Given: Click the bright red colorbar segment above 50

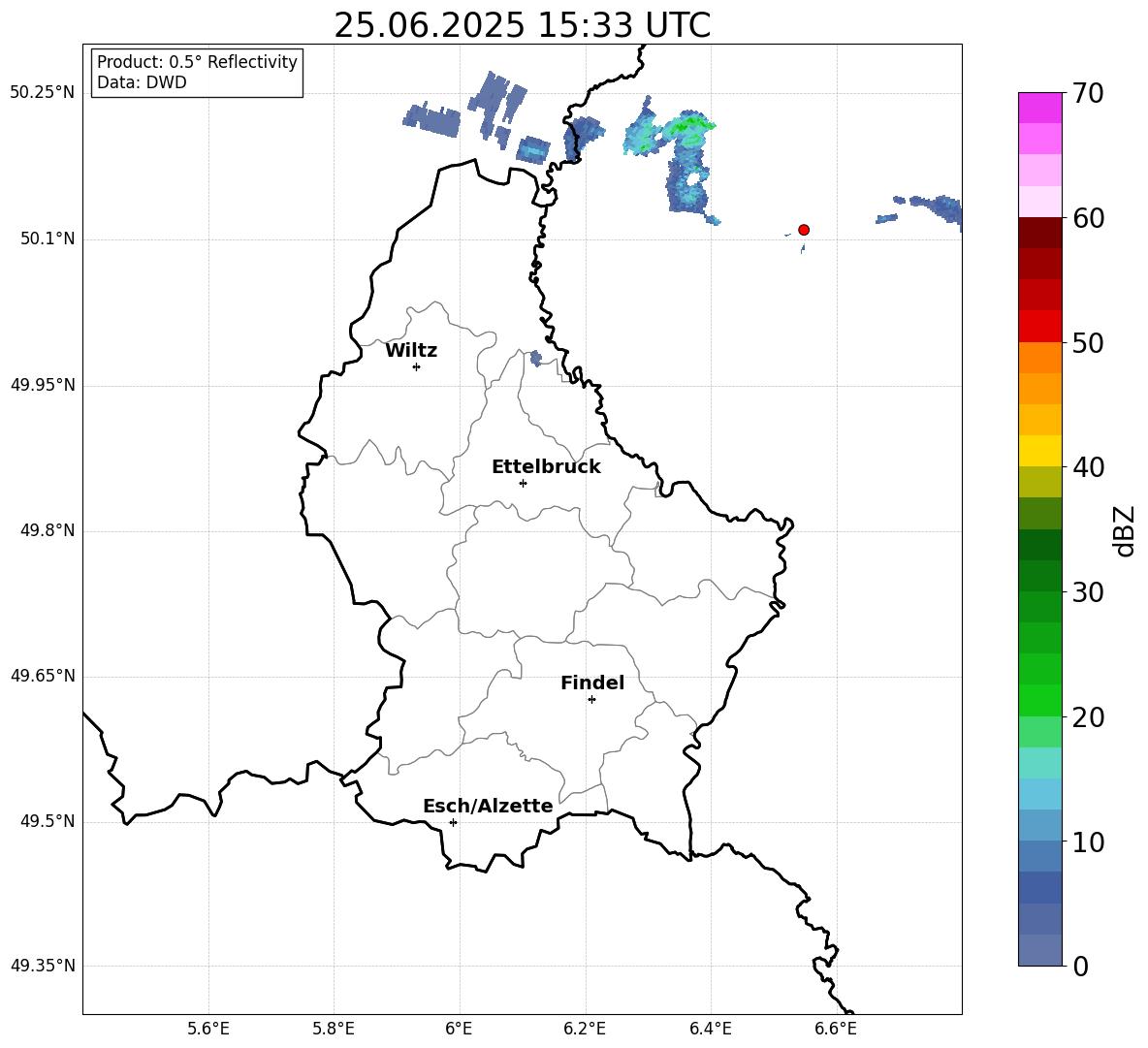Looking at the screenshot, I should (x=1040, y=327).
